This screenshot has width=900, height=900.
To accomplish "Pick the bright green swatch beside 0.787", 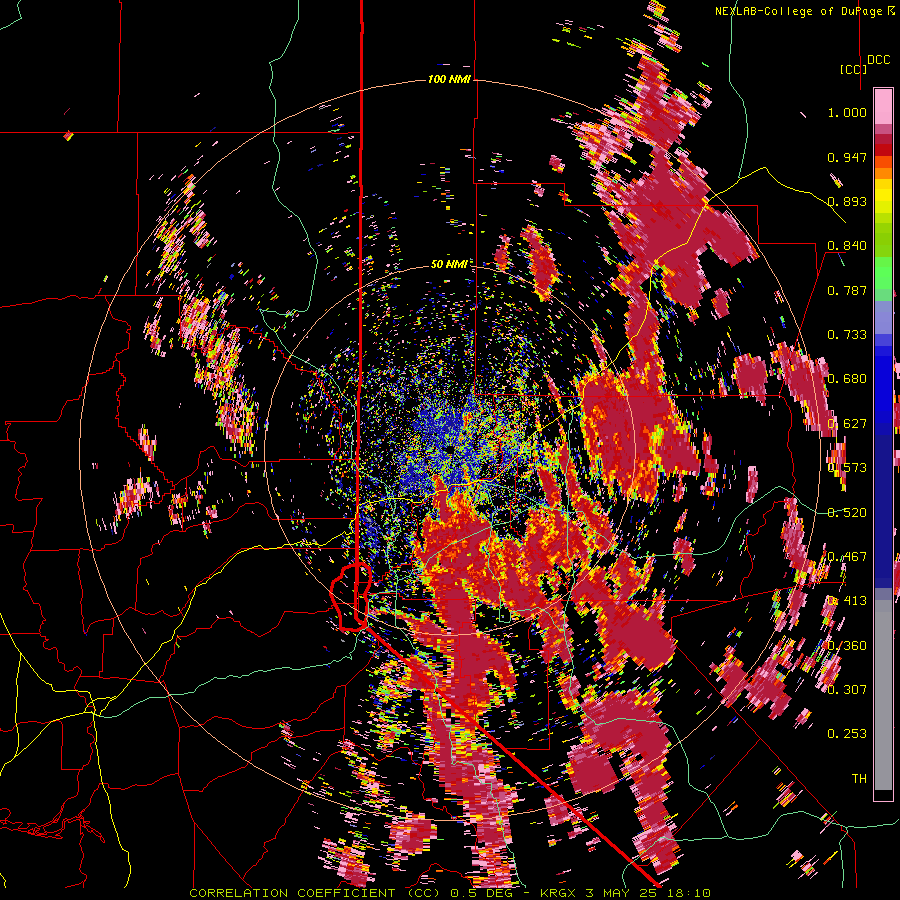I will coord(883,277).
